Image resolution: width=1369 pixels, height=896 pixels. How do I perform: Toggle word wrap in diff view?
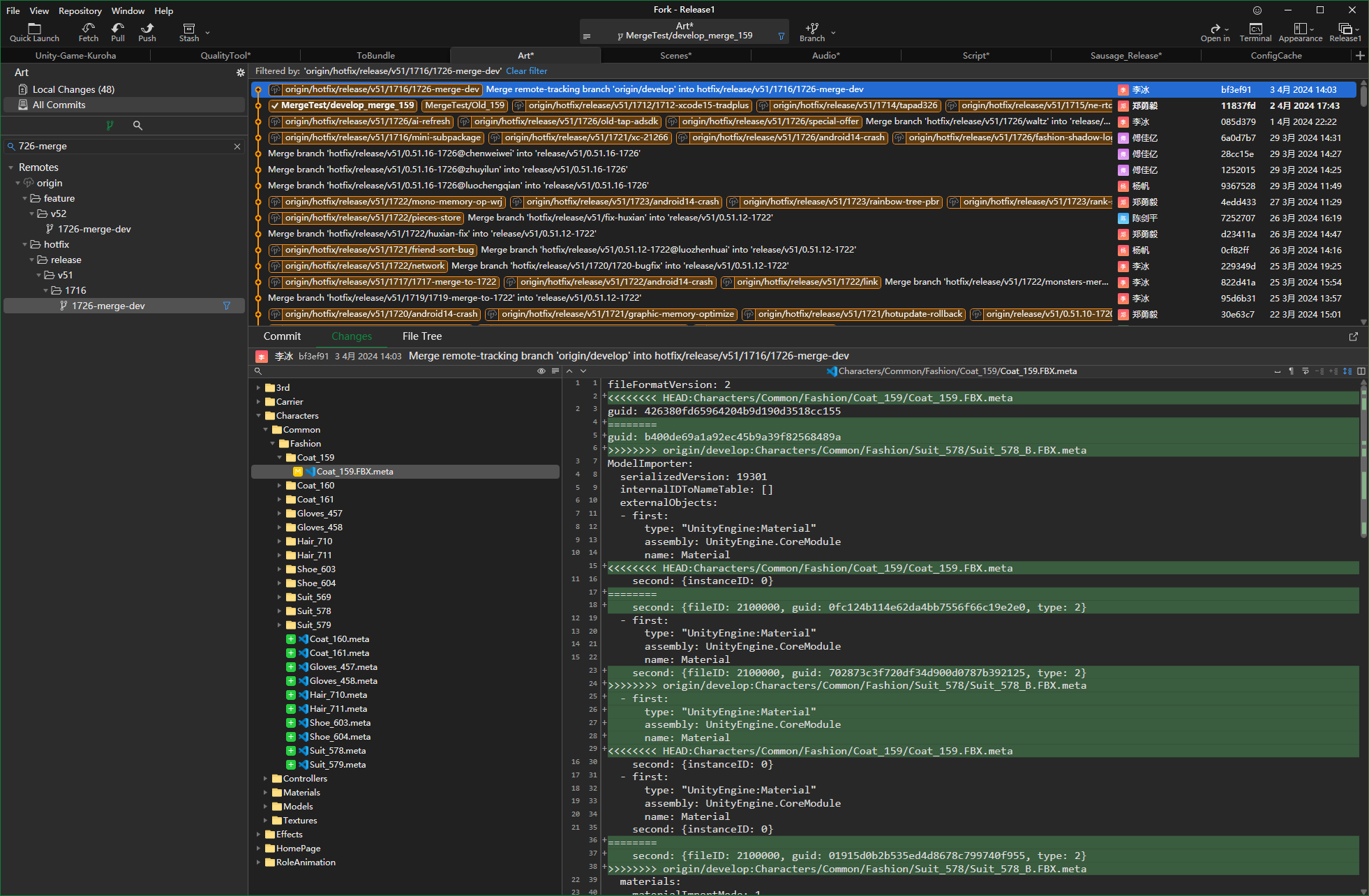1306,371
